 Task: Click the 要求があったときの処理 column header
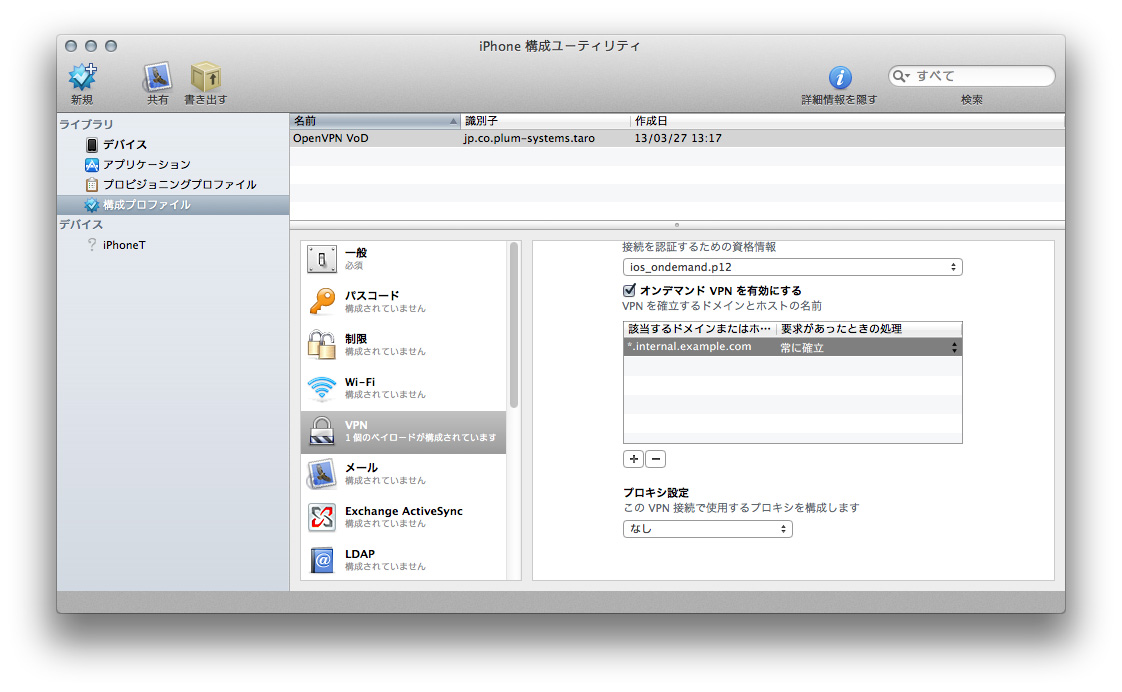(869, 329)
